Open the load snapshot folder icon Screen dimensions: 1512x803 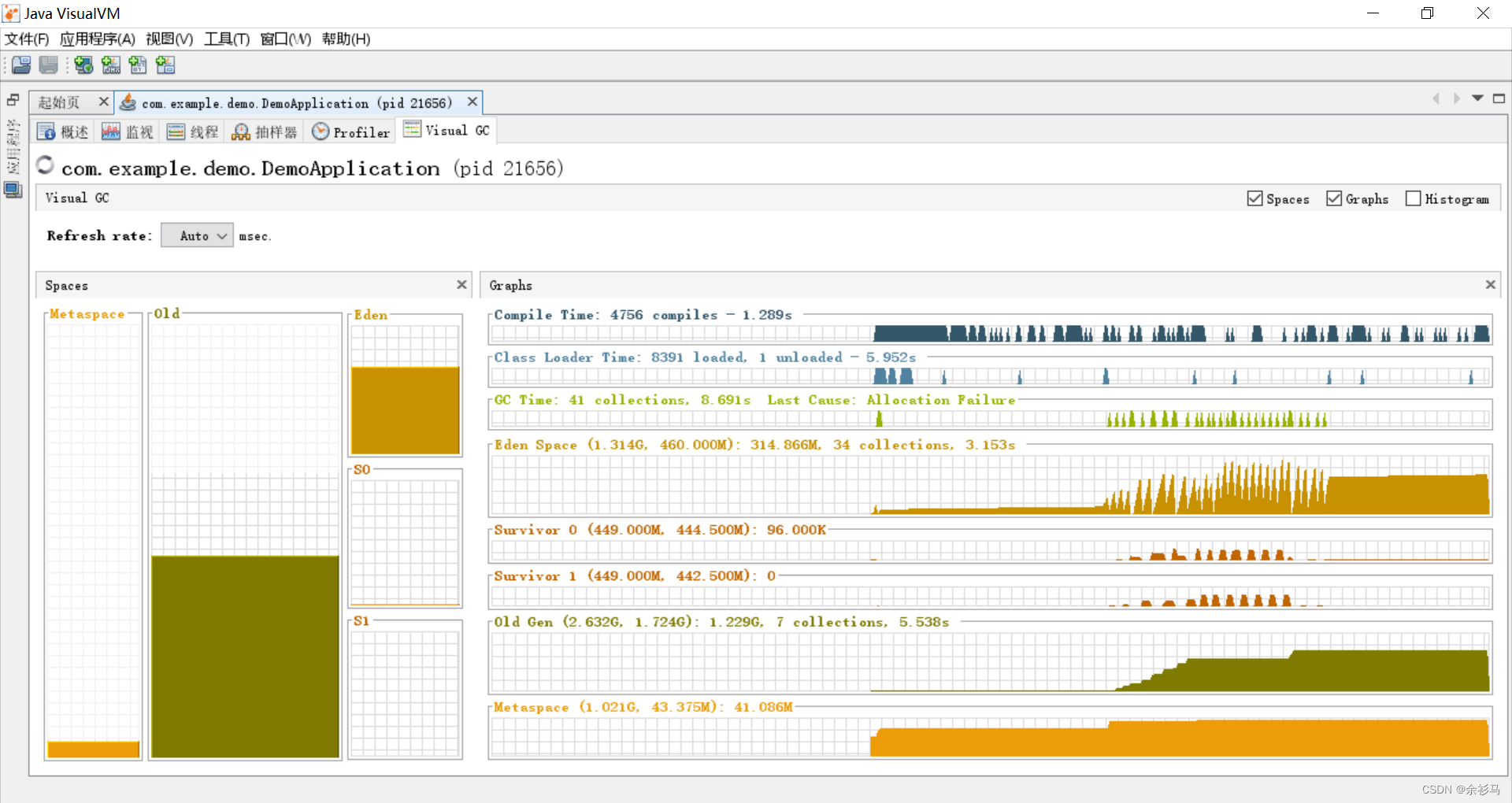pos(20,65)
